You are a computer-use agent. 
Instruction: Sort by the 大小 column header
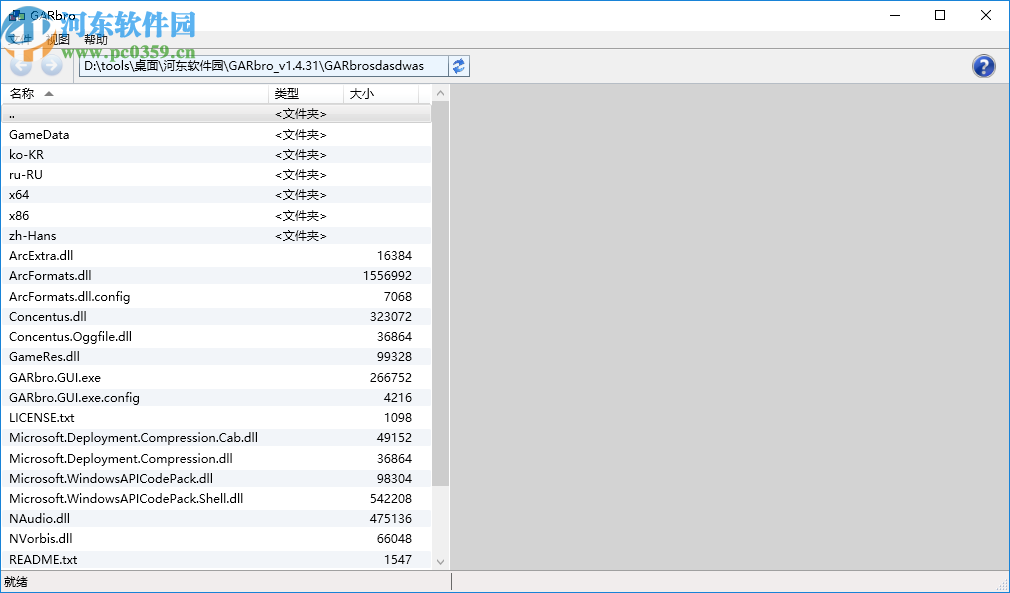point(381,94)
